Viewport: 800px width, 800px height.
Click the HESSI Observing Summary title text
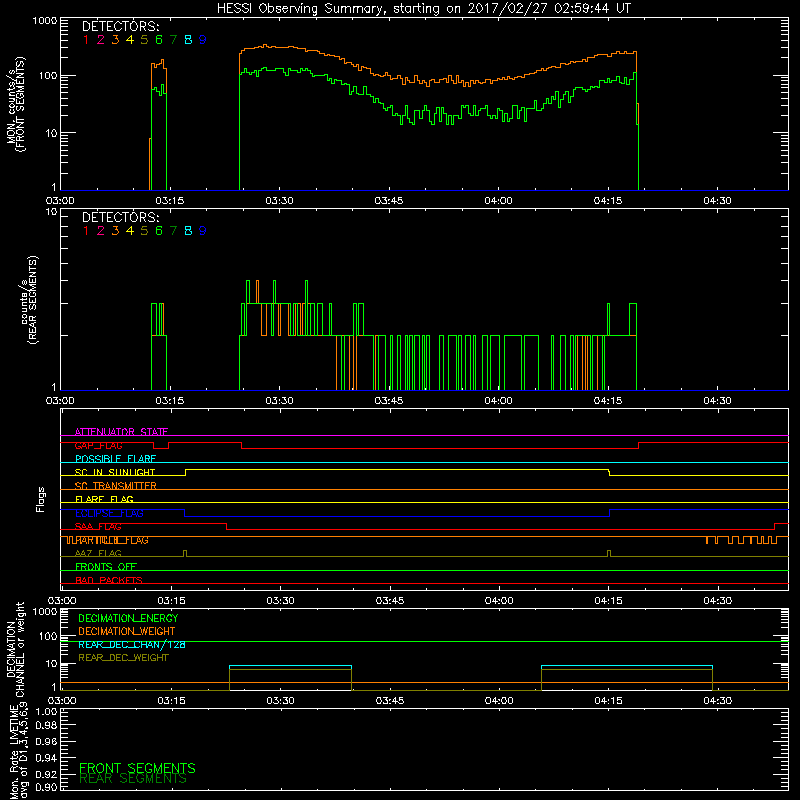tap(423, 8)
